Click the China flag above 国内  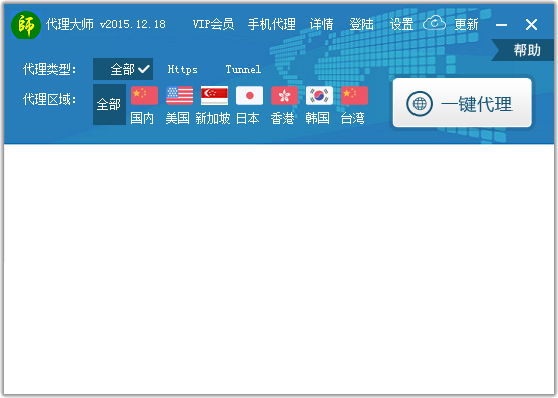coord(144,95)
